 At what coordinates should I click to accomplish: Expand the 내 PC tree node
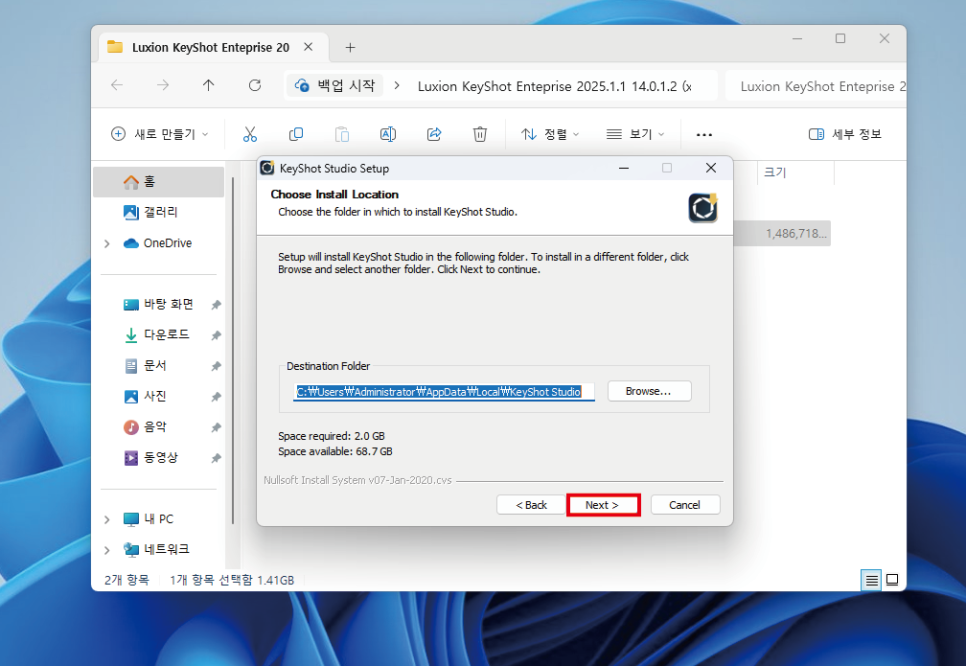coord(107,519)
